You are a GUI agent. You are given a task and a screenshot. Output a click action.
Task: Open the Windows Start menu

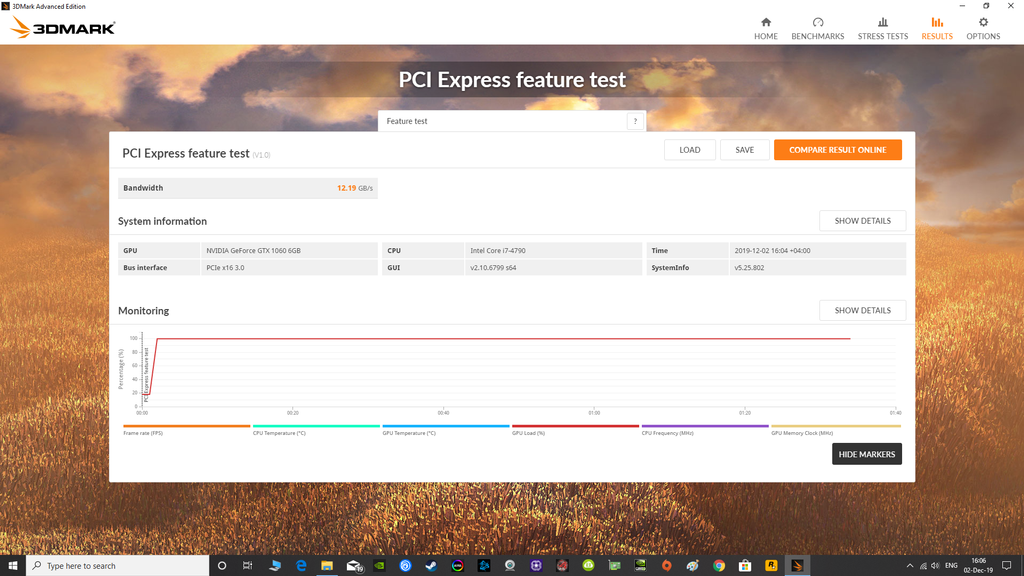(12, 566)
